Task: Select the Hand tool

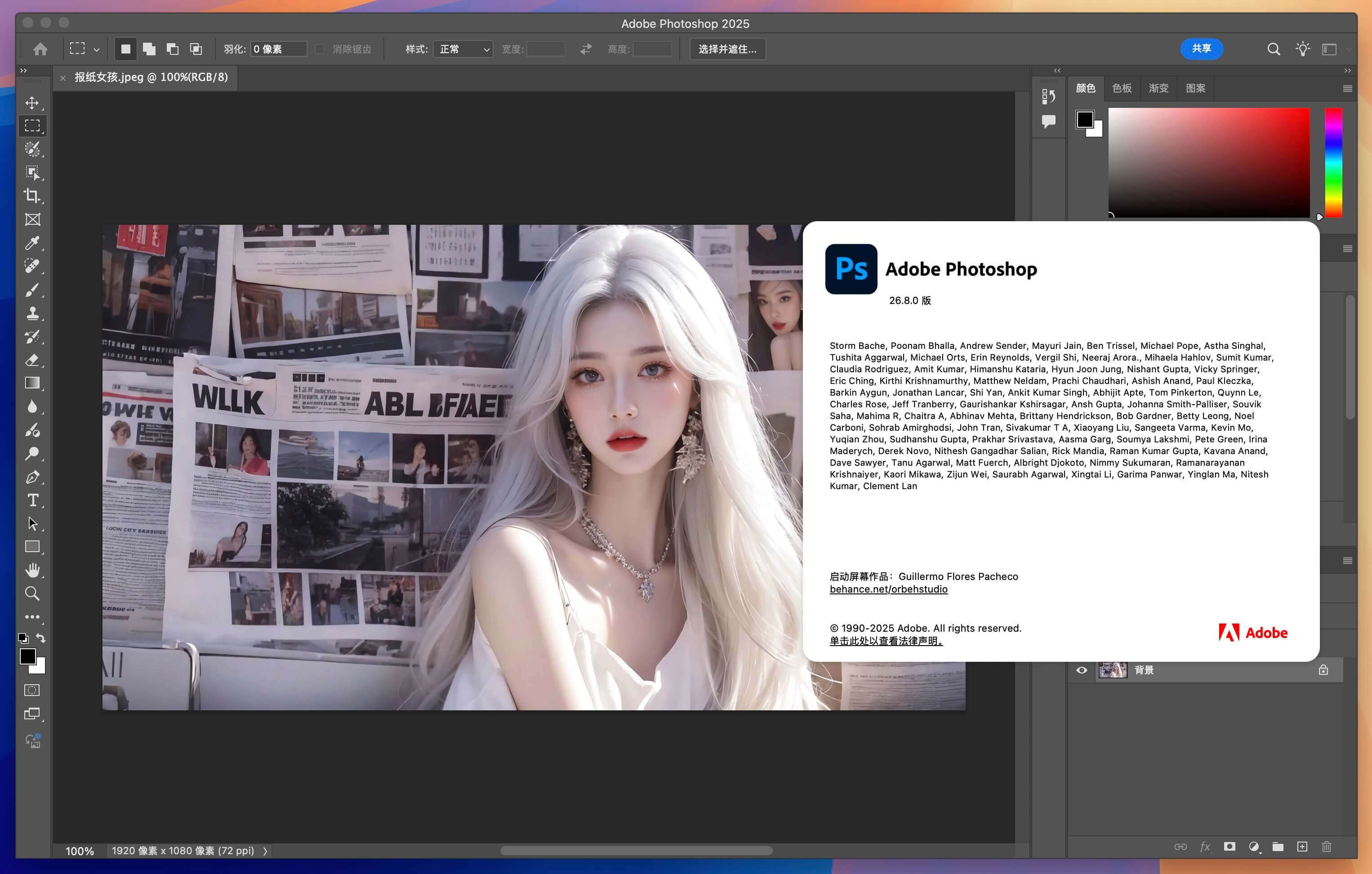Action: 32,571
